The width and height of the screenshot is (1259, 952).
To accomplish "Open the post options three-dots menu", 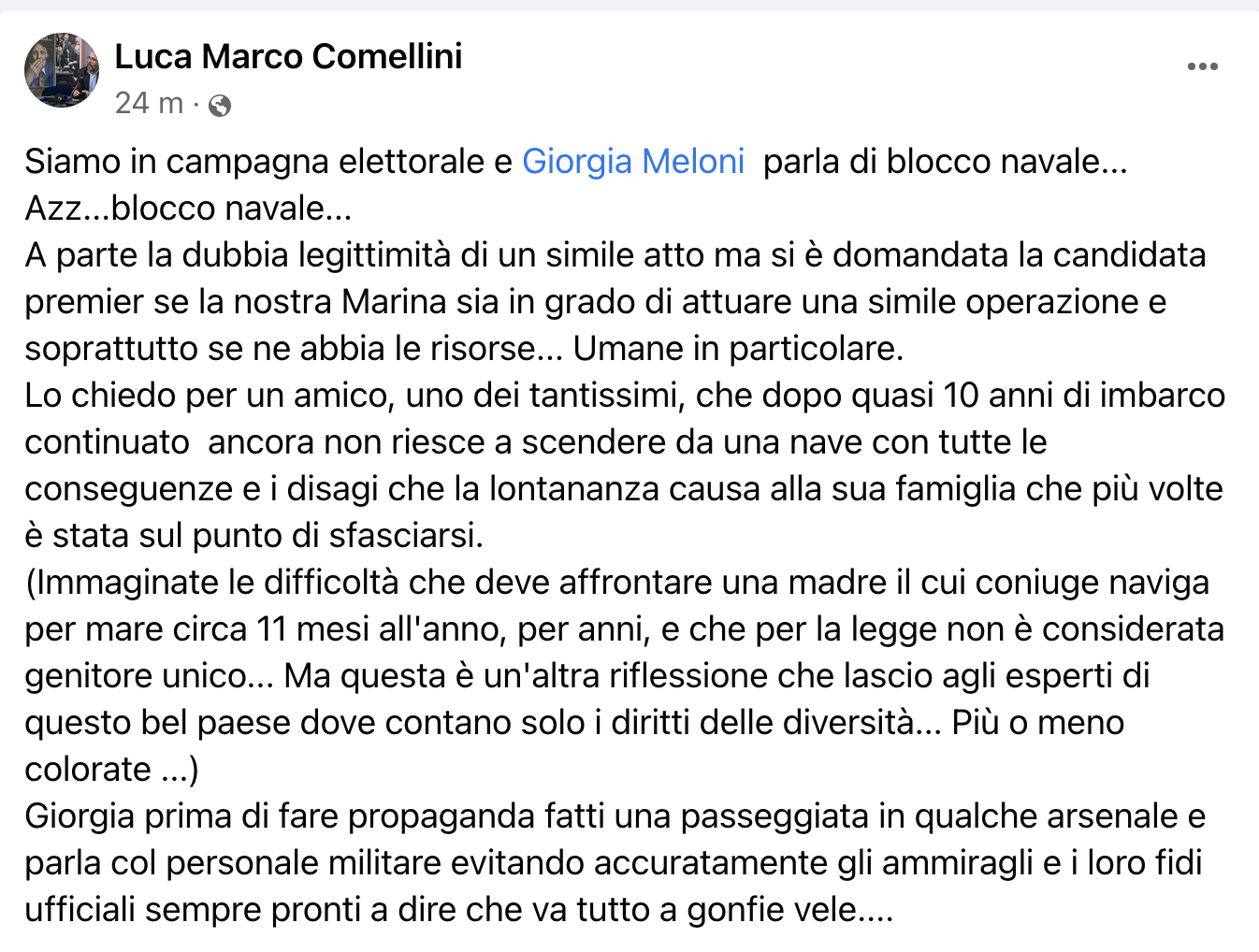I will click(x=1202, y=66).
